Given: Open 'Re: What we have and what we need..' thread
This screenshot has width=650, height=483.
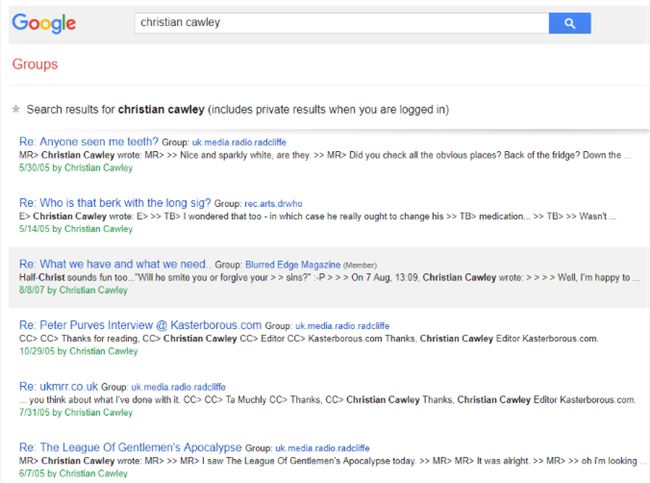Looking at the screenshot, I should [x=115, y=264].
